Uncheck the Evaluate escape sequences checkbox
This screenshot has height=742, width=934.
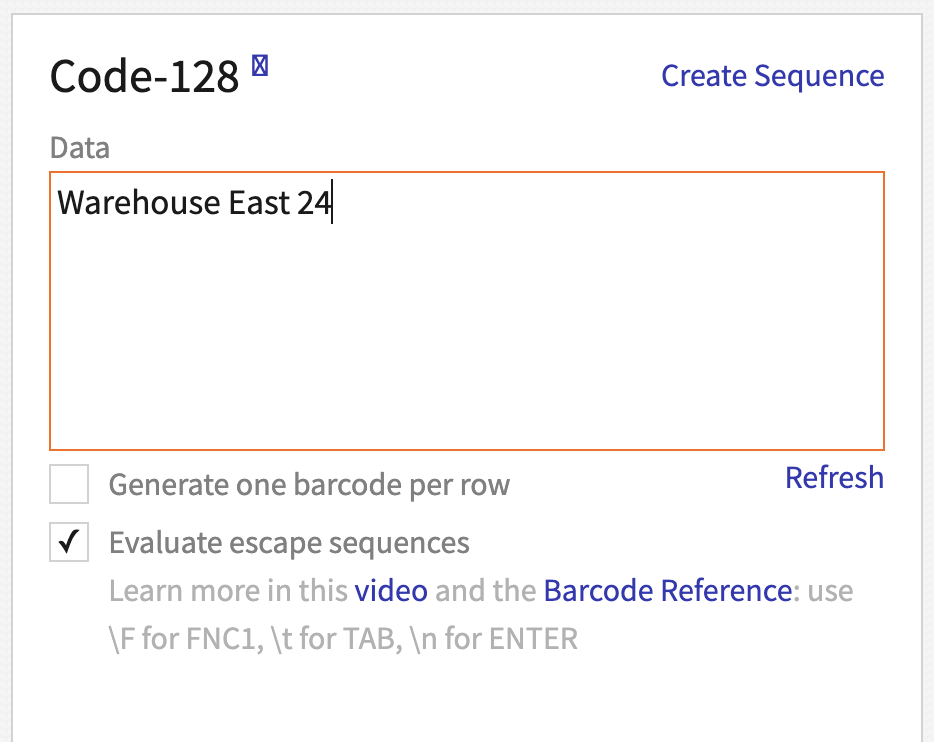pos(69,543)
